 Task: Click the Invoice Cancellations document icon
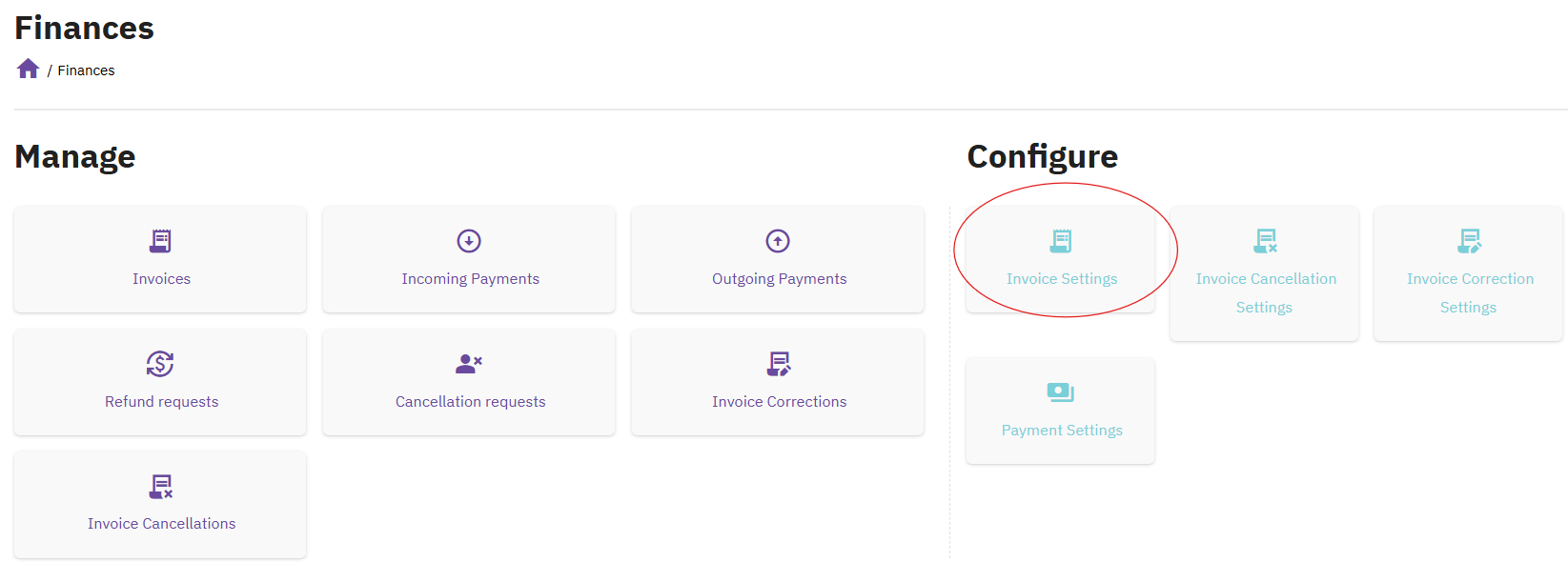161,487
